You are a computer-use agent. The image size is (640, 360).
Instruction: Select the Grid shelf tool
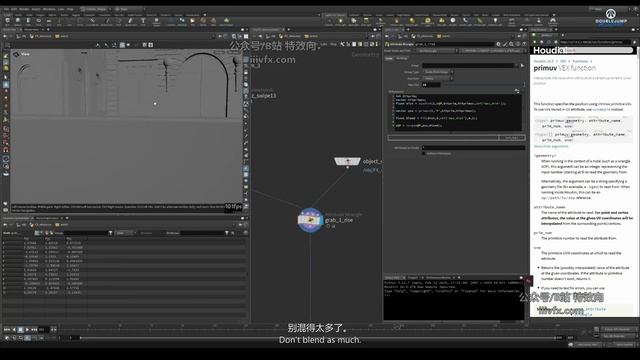click(x=49, y=21)
